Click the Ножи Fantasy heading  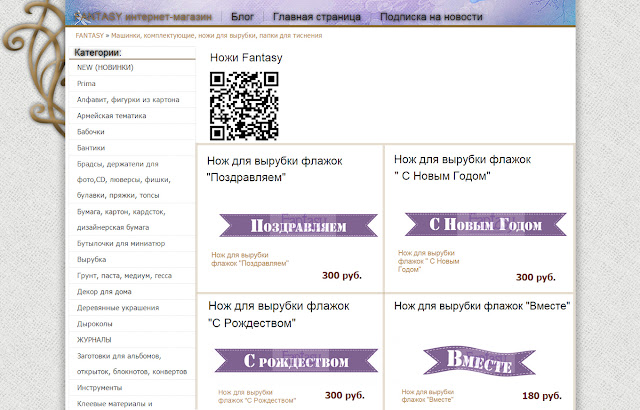click(x=246, y=58)
